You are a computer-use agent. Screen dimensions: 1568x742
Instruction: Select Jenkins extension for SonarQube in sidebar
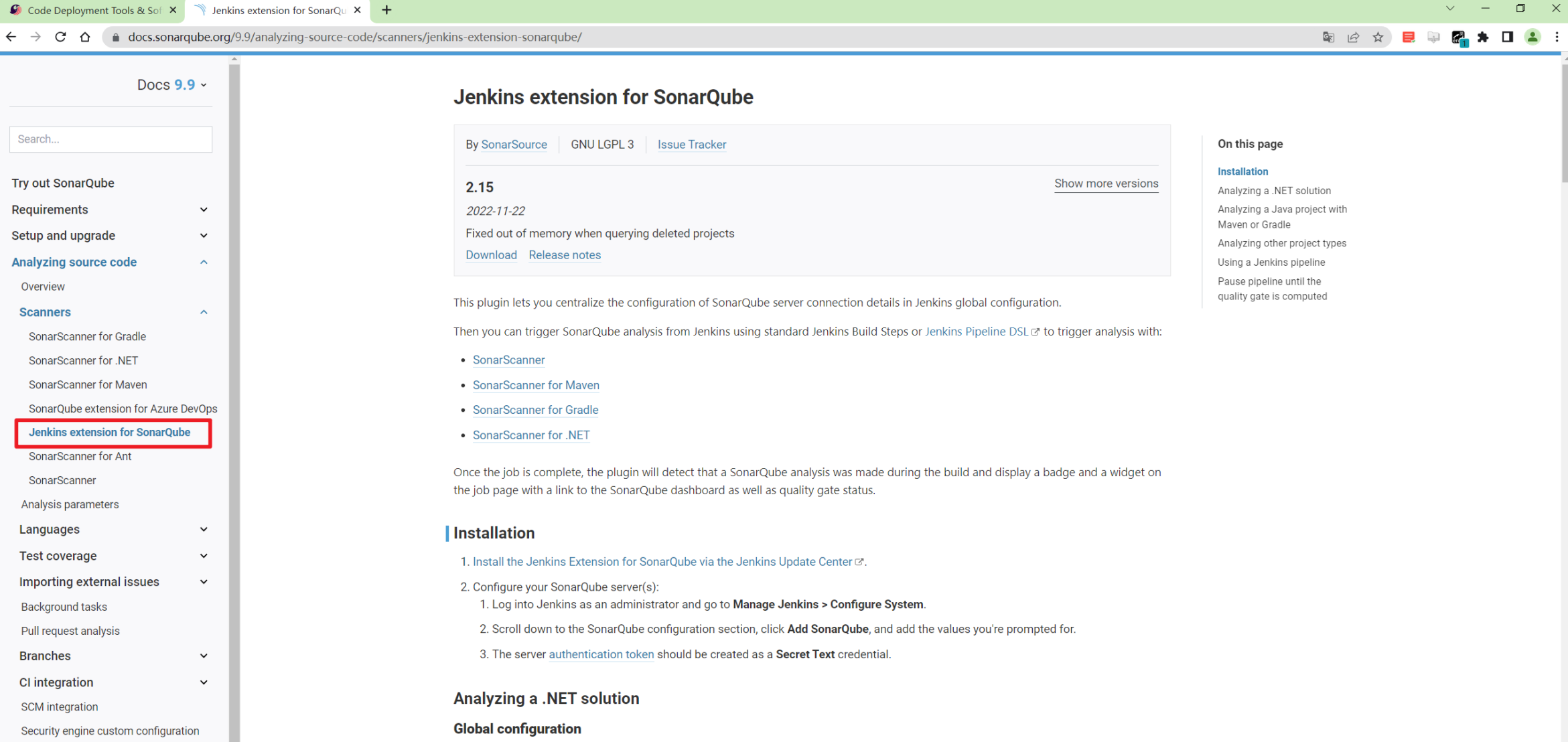tap(109, 433)
